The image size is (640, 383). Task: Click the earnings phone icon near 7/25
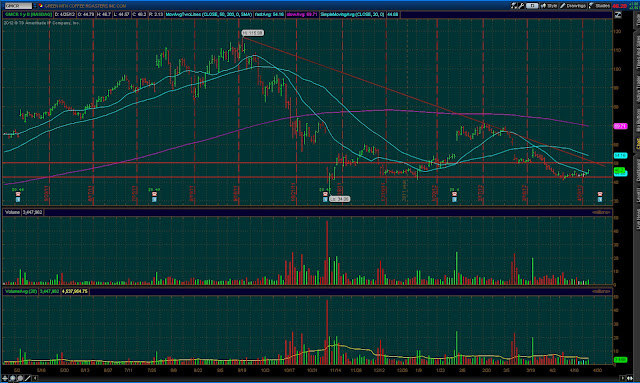point(154,195)
